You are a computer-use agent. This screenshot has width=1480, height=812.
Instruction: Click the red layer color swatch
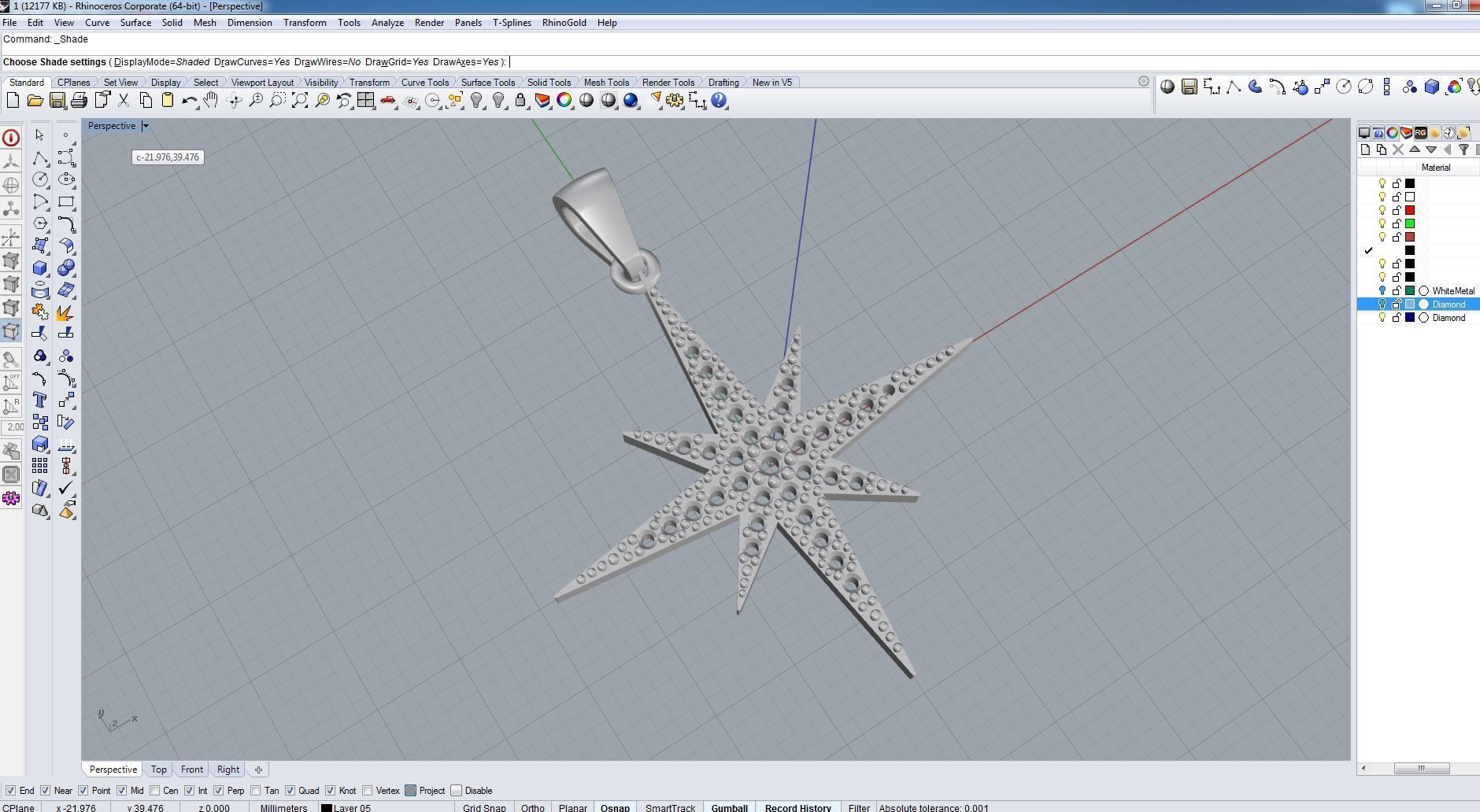point(1410,210)
